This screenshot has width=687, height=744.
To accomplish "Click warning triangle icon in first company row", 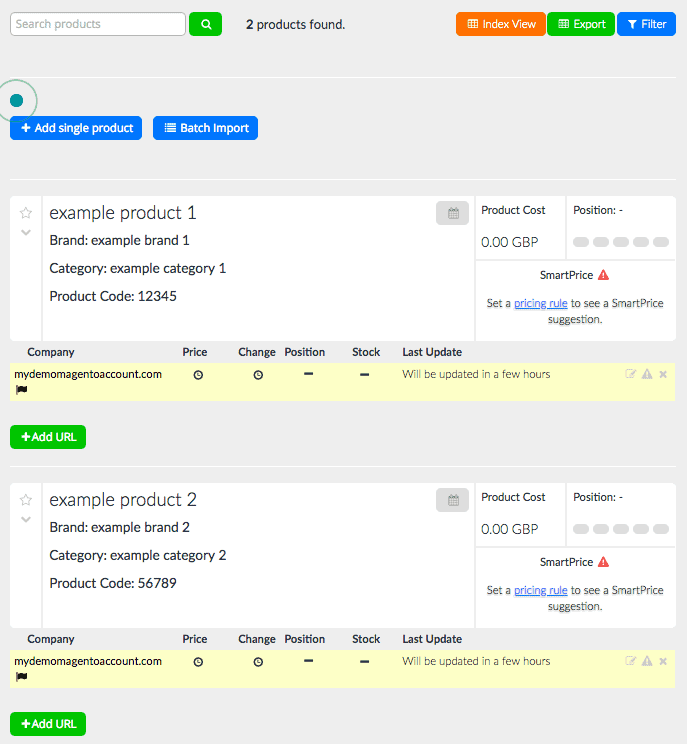I will (x=647, y=374).
